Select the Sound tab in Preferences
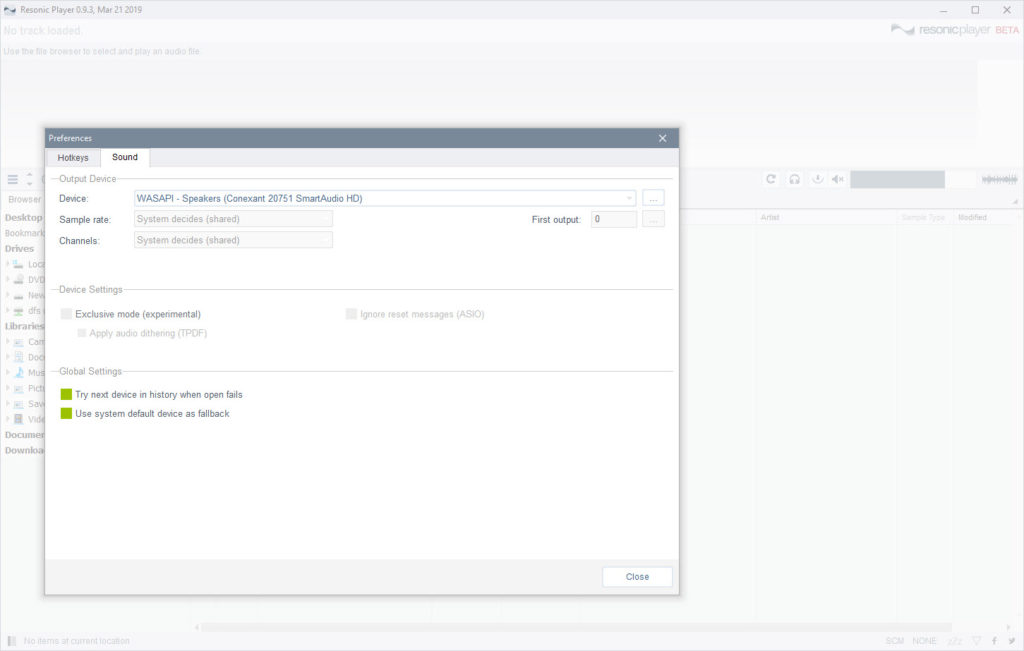Image resolution: width=1024 pixels, height=651 pixels. tap(125, 157)
